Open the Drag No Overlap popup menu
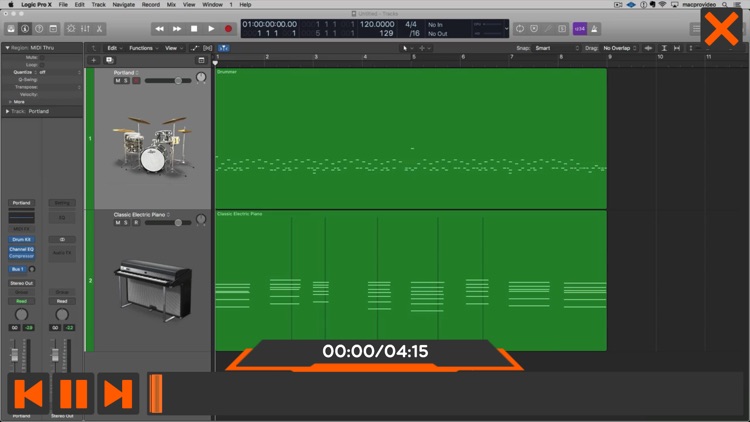This screenshot has width=750, height=422. click(x=620, y=48)
